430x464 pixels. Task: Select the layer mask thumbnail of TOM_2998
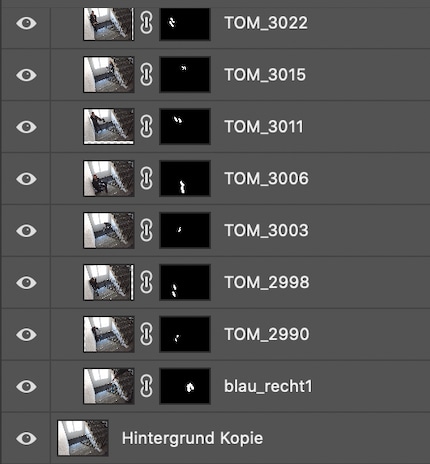coord(185,282)
